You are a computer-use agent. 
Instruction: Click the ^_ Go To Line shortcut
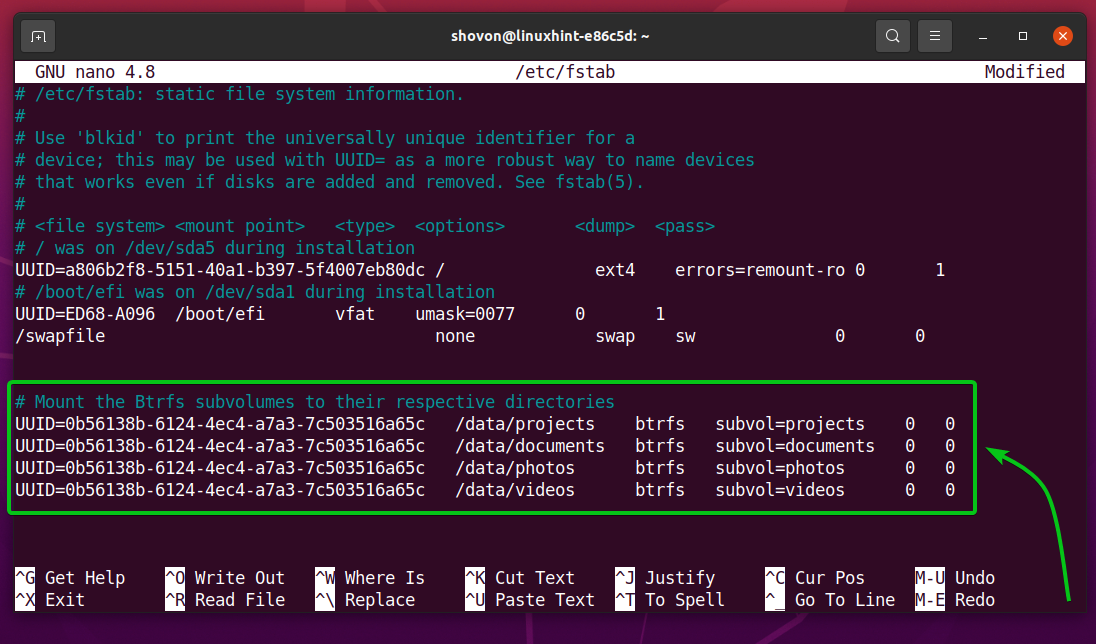point(830,600)
